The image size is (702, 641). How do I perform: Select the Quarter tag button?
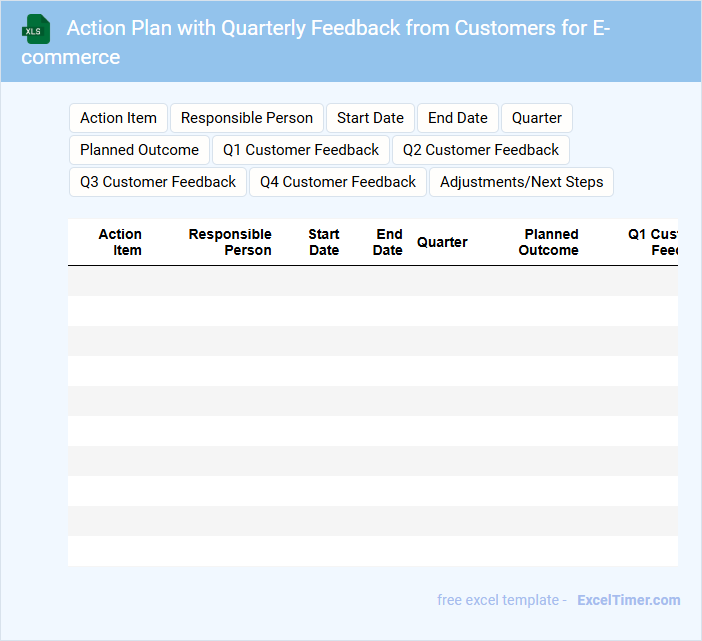(x=537, y=118)
